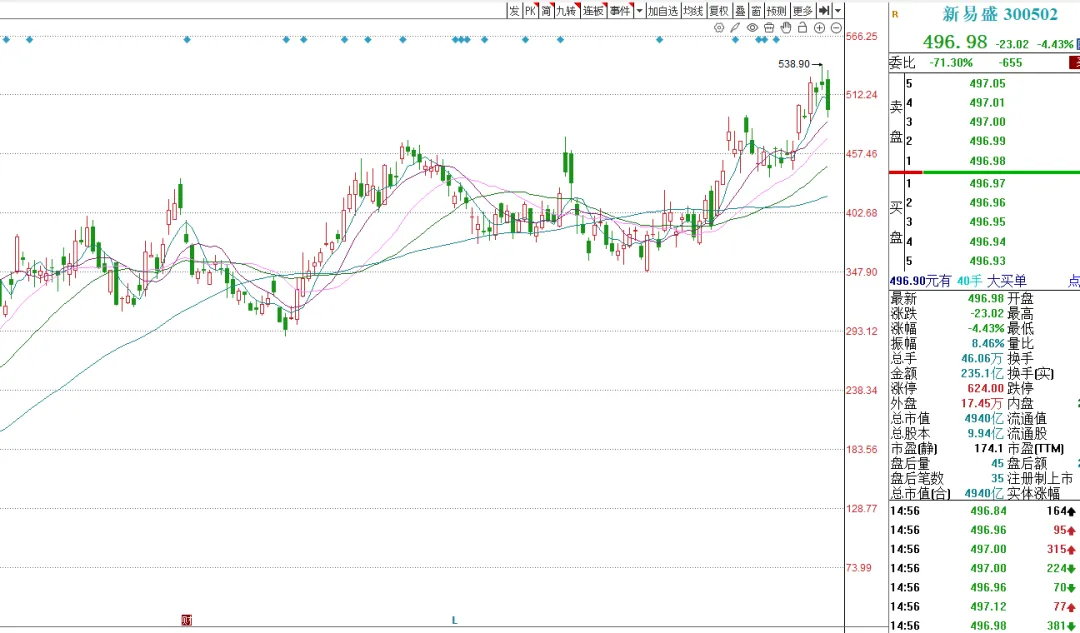Add stock via 加自选 button
1080x633 pixels.
663,10
